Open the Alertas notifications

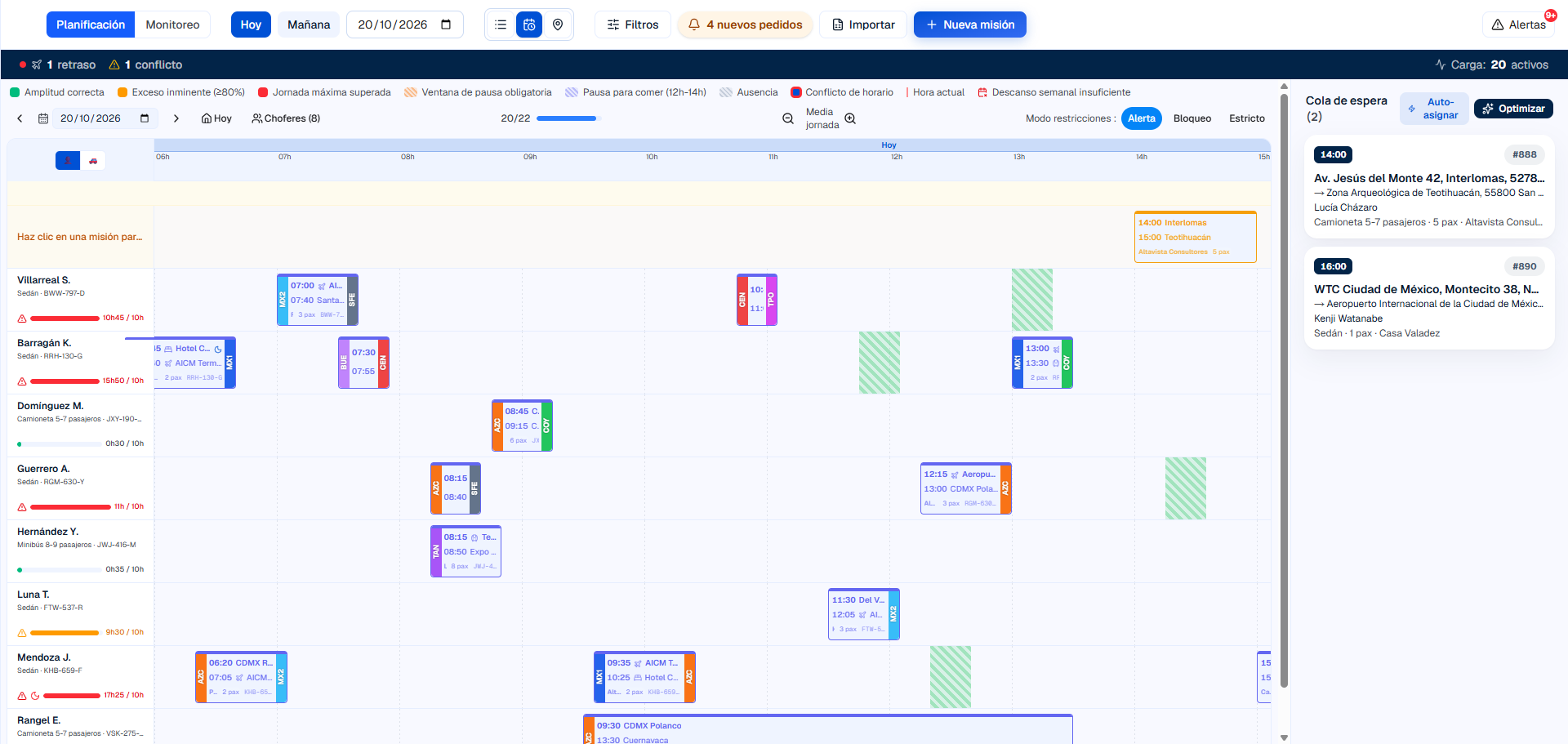click(x=1518, y=25)
